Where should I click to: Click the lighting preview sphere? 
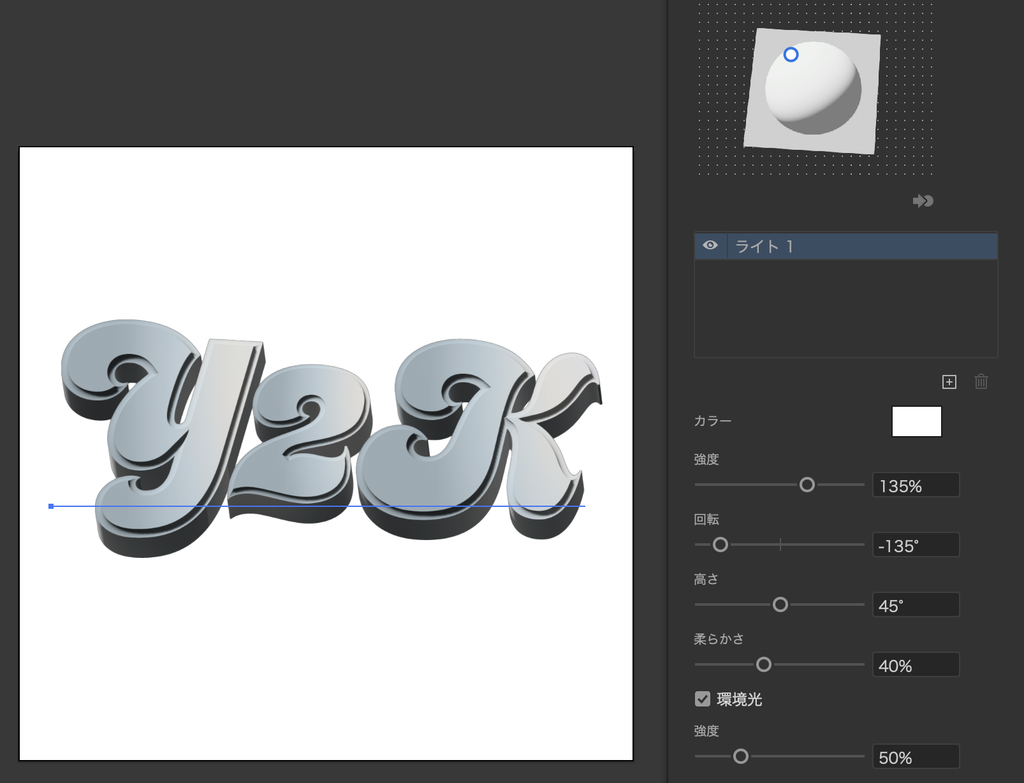tap(813, 89)
